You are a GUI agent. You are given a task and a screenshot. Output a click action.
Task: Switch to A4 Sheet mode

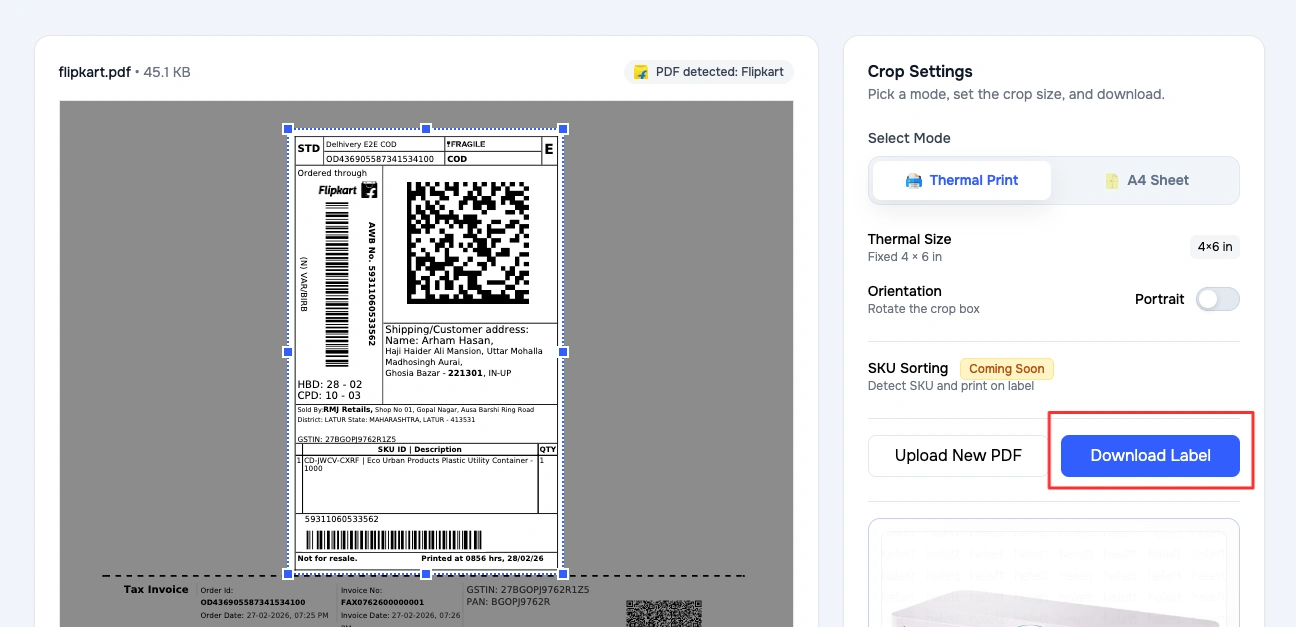coord(1147,181)
